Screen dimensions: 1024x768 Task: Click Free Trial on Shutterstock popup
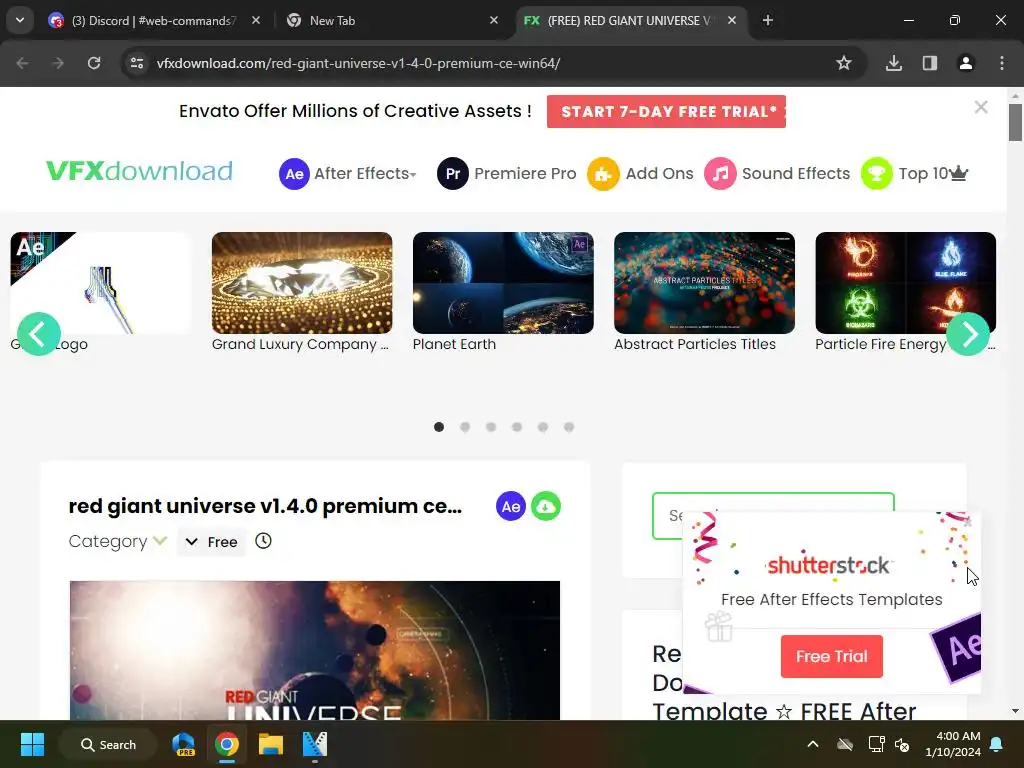pos(831,656)
